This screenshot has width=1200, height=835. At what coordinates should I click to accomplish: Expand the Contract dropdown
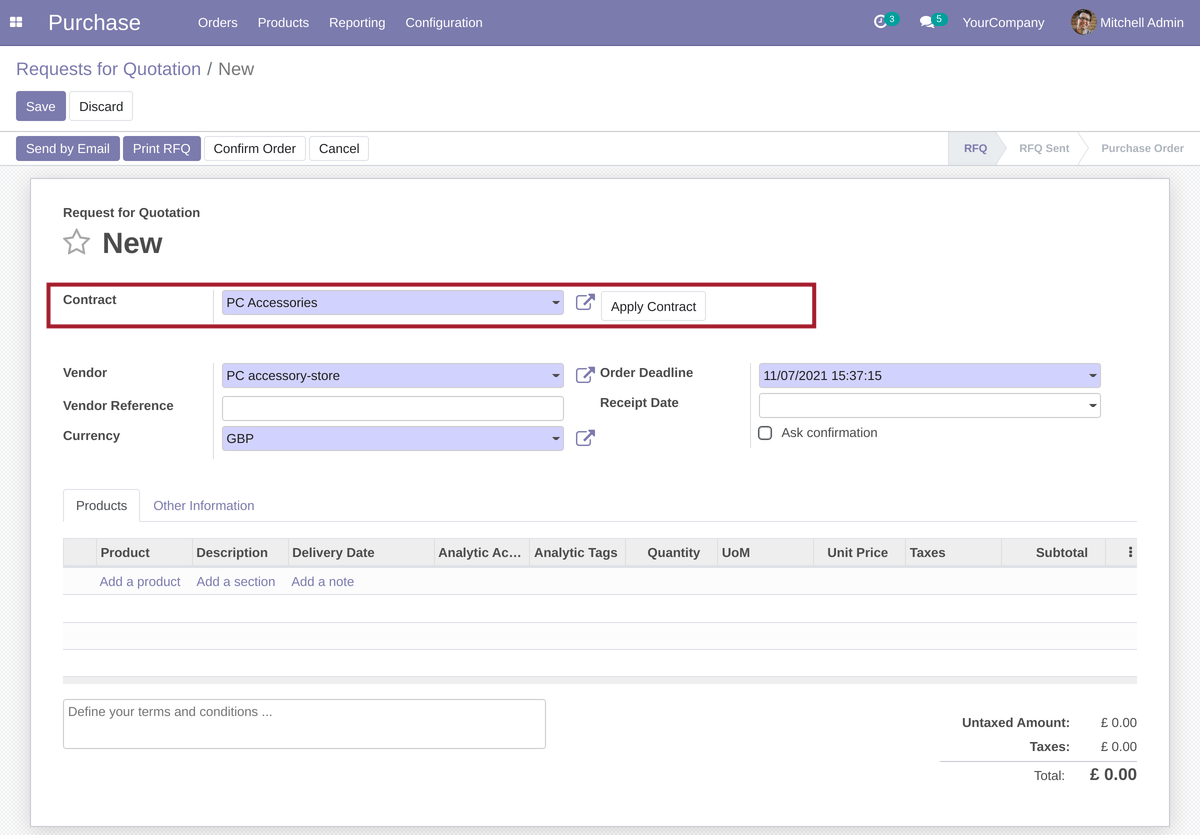556,303
